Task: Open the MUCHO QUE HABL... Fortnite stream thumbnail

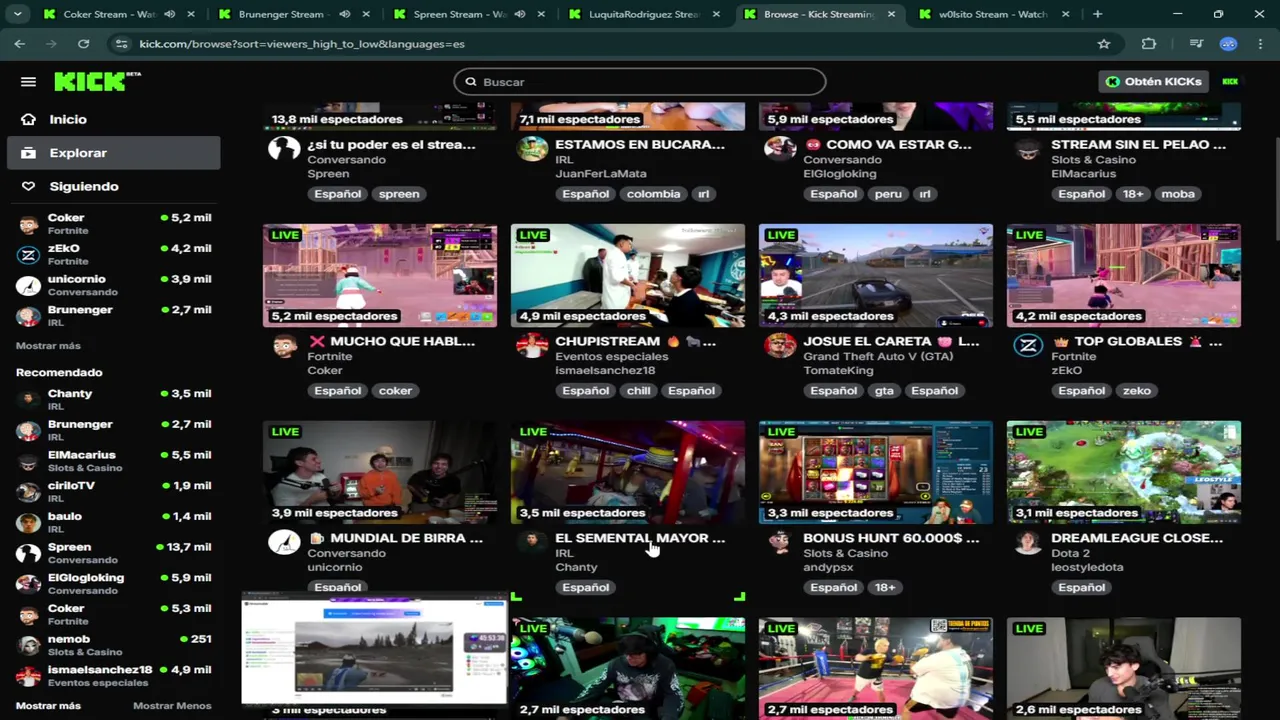Action: (380, 276)
